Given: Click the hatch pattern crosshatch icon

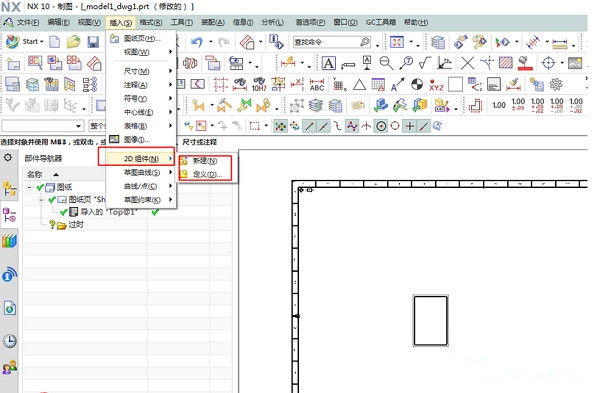Looking at the screenshot, I should click(505, 62).
